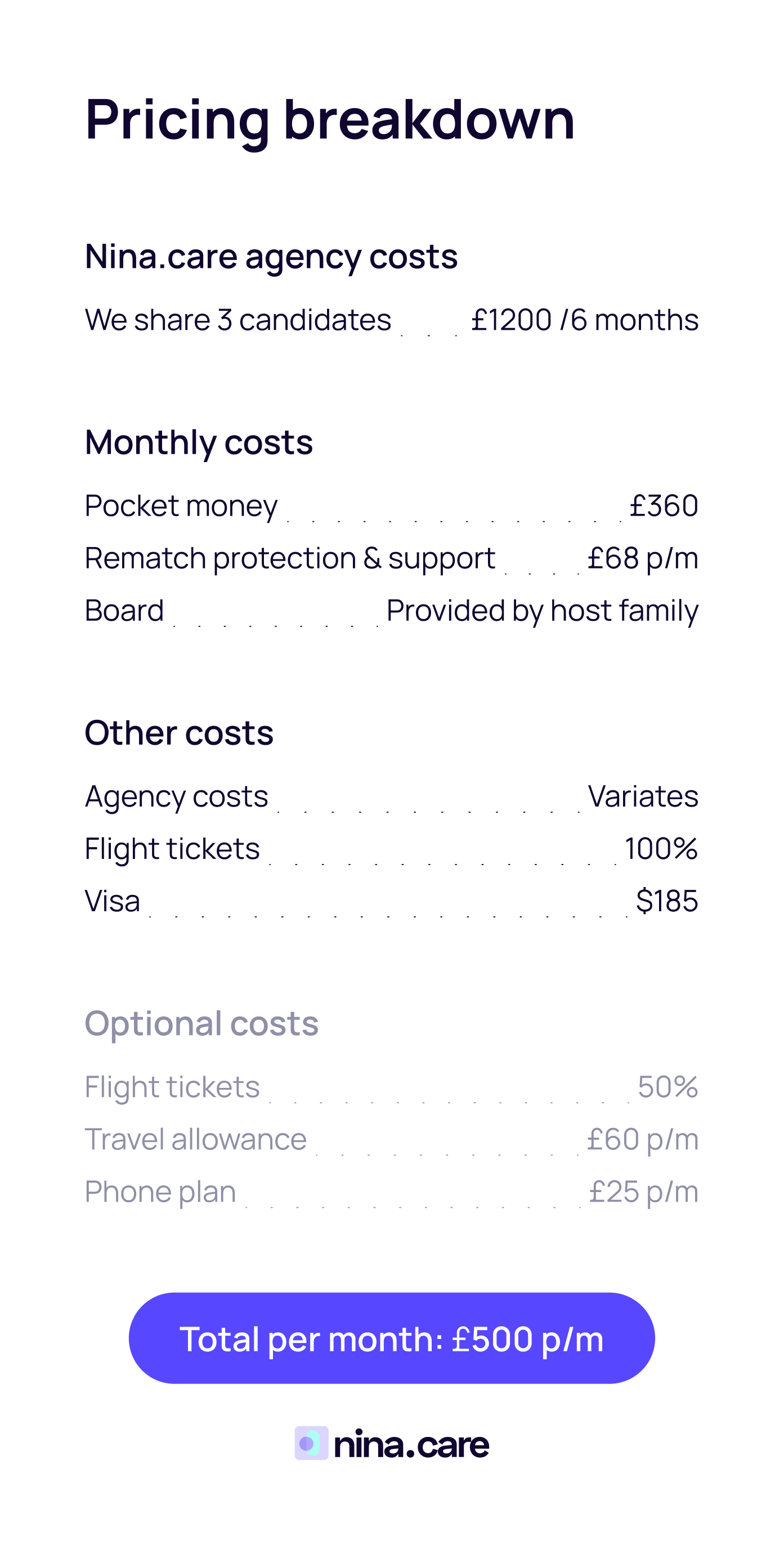
Task: Click the £360 pocket money amount
Action: [664, 505]
